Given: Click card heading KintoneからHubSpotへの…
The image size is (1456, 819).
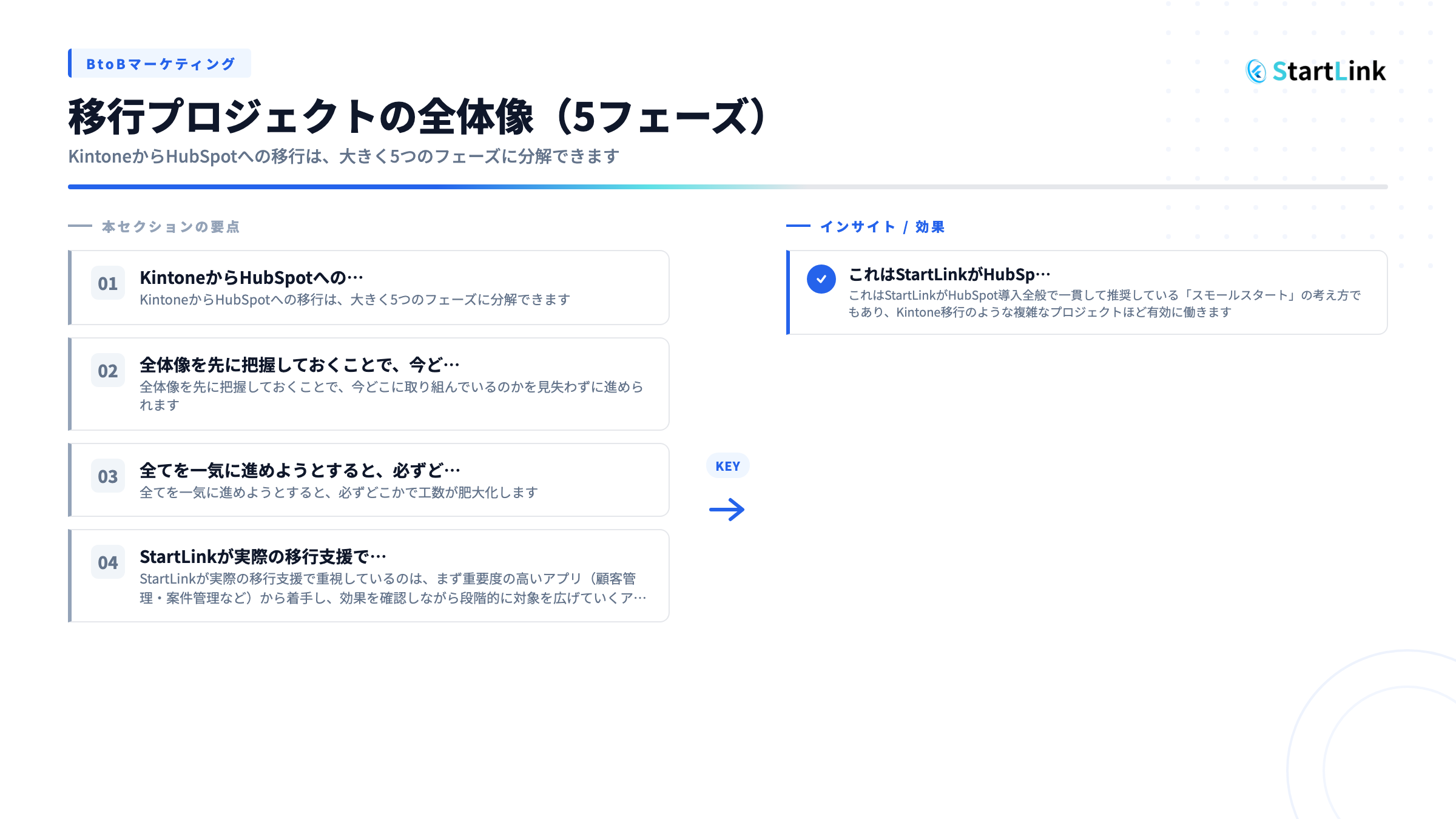Looking at the screenshot, I should coord(251,278).
